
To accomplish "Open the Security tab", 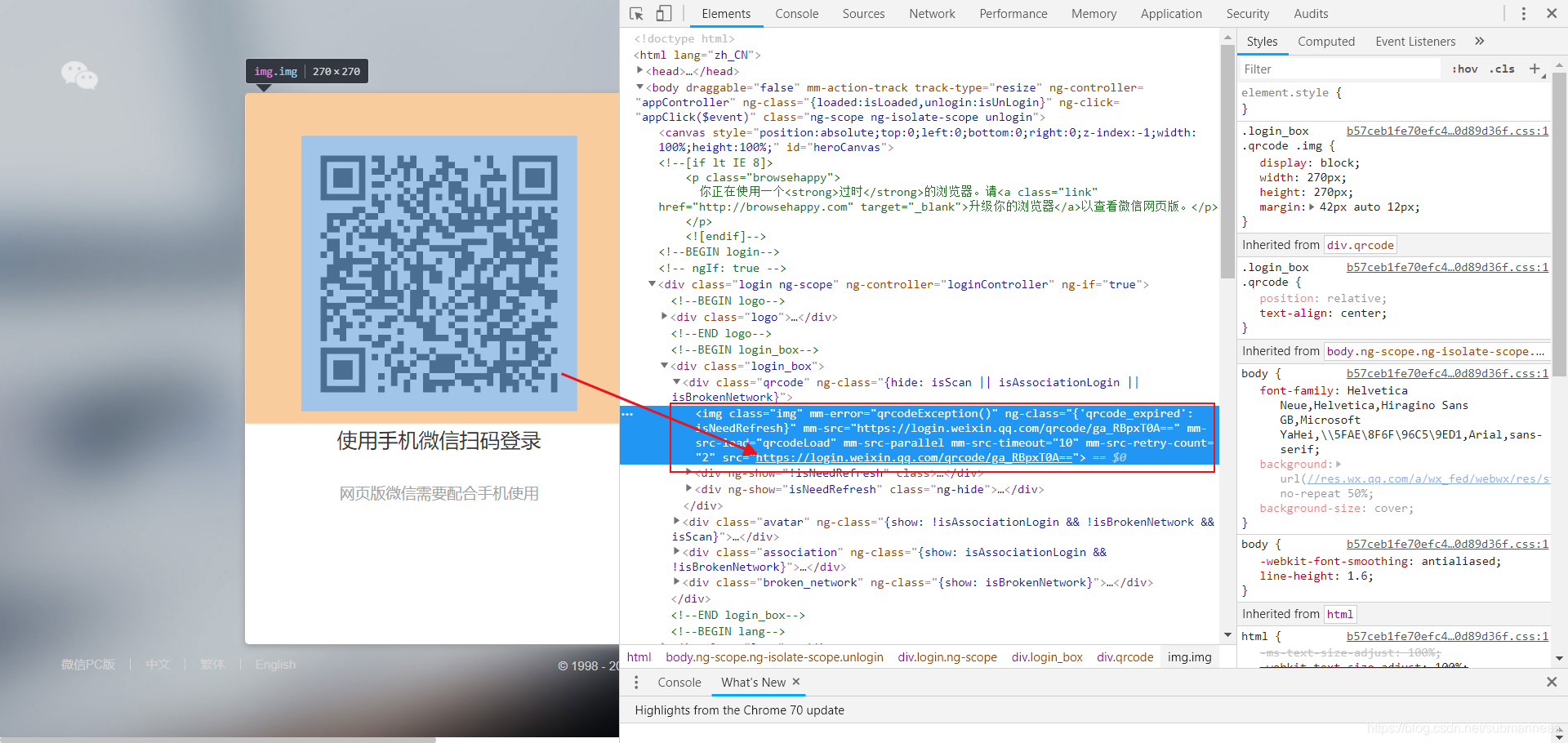I will (x=1247, y=14).
